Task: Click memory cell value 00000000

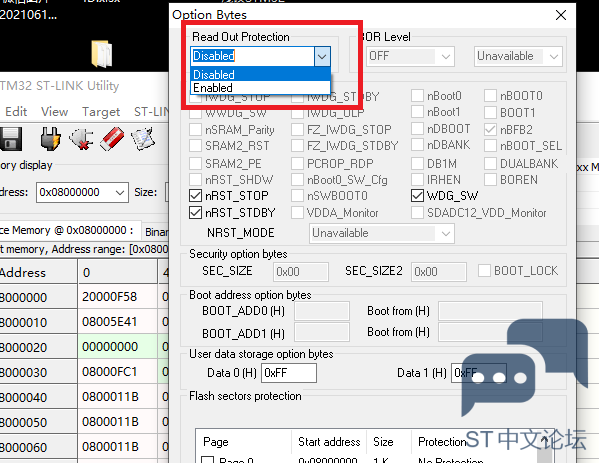Action: click(117, 346)
